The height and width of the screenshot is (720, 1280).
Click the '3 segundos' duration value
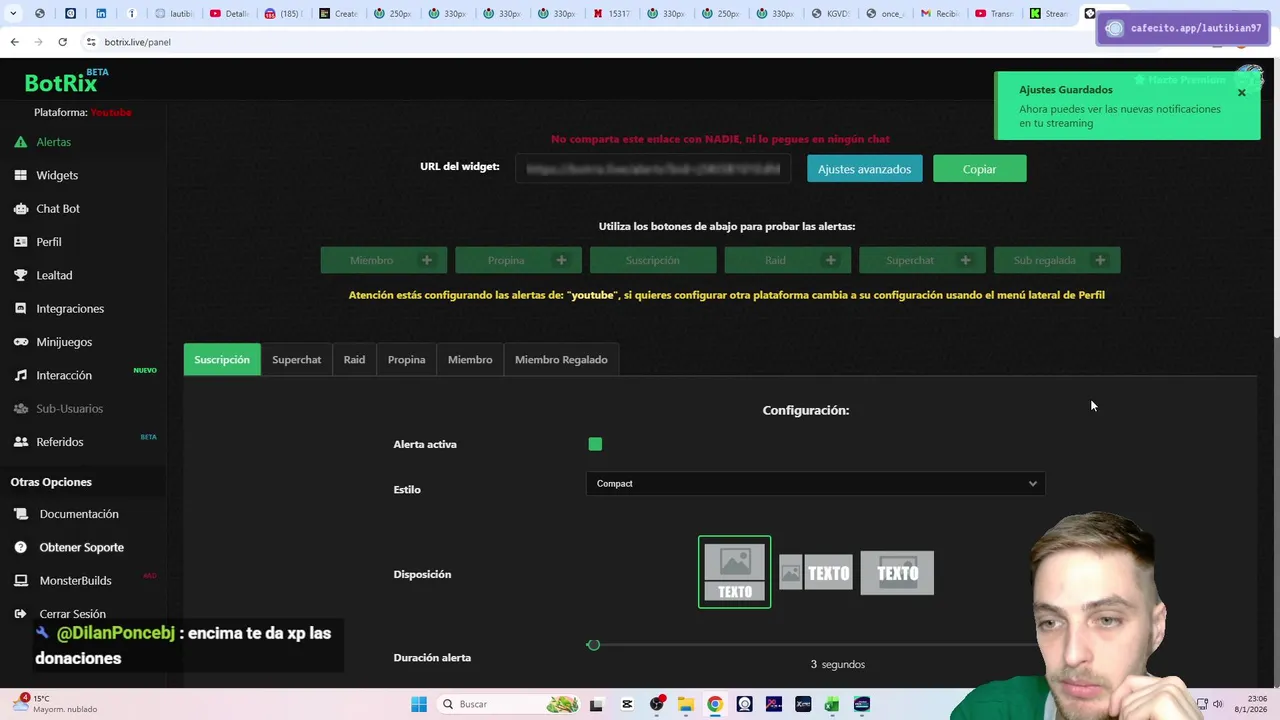[x=838, y=664]
